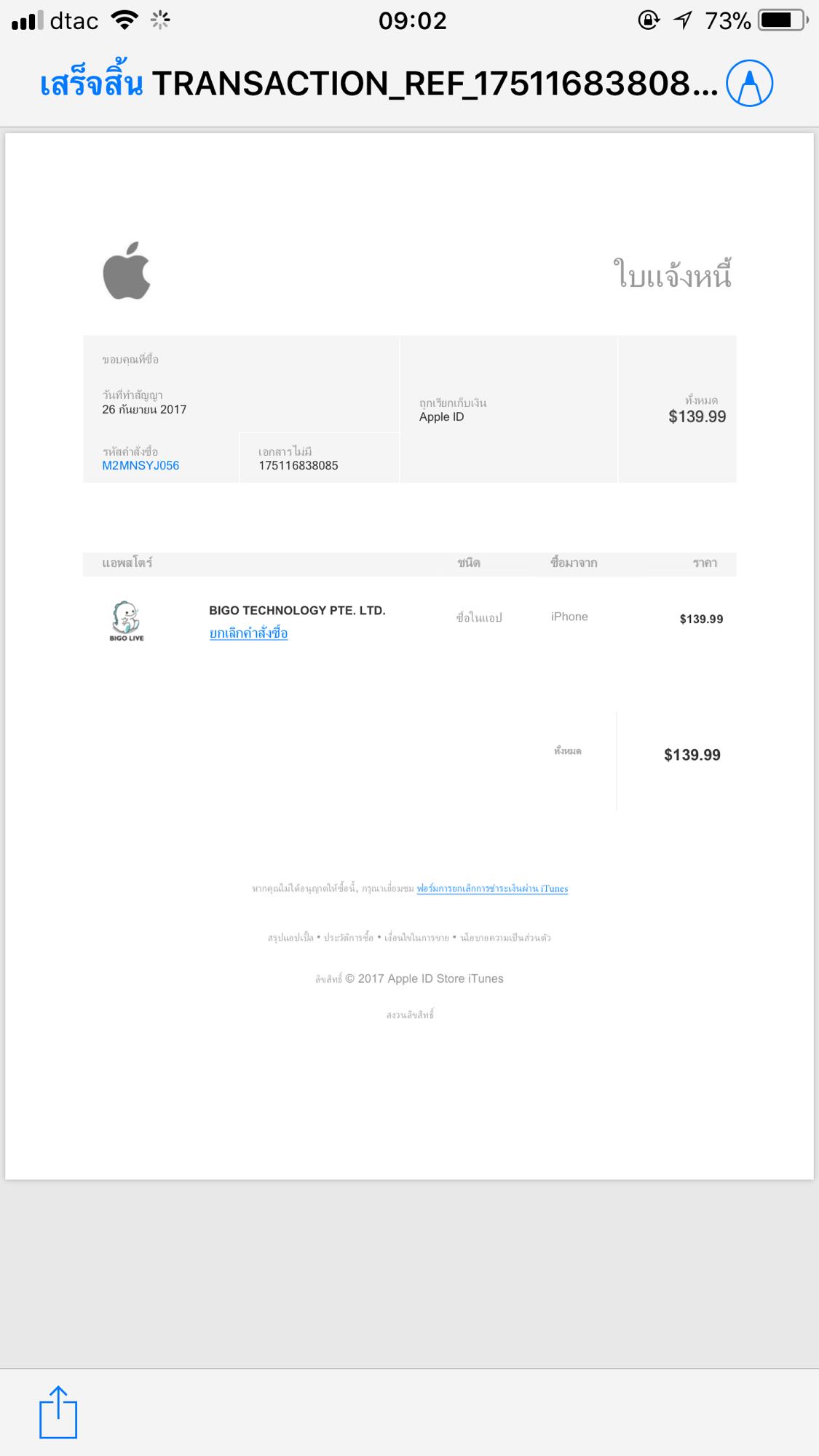
Task: Open the Markup pen icon
Action: point(749,83)
